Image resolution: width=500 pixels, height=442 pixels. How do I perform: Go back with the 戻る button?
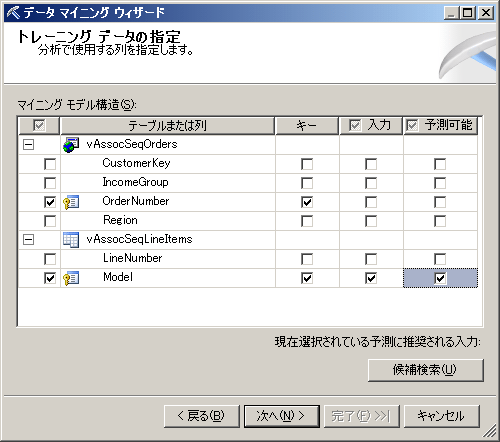pyautogui.click(x=202, y=416)
